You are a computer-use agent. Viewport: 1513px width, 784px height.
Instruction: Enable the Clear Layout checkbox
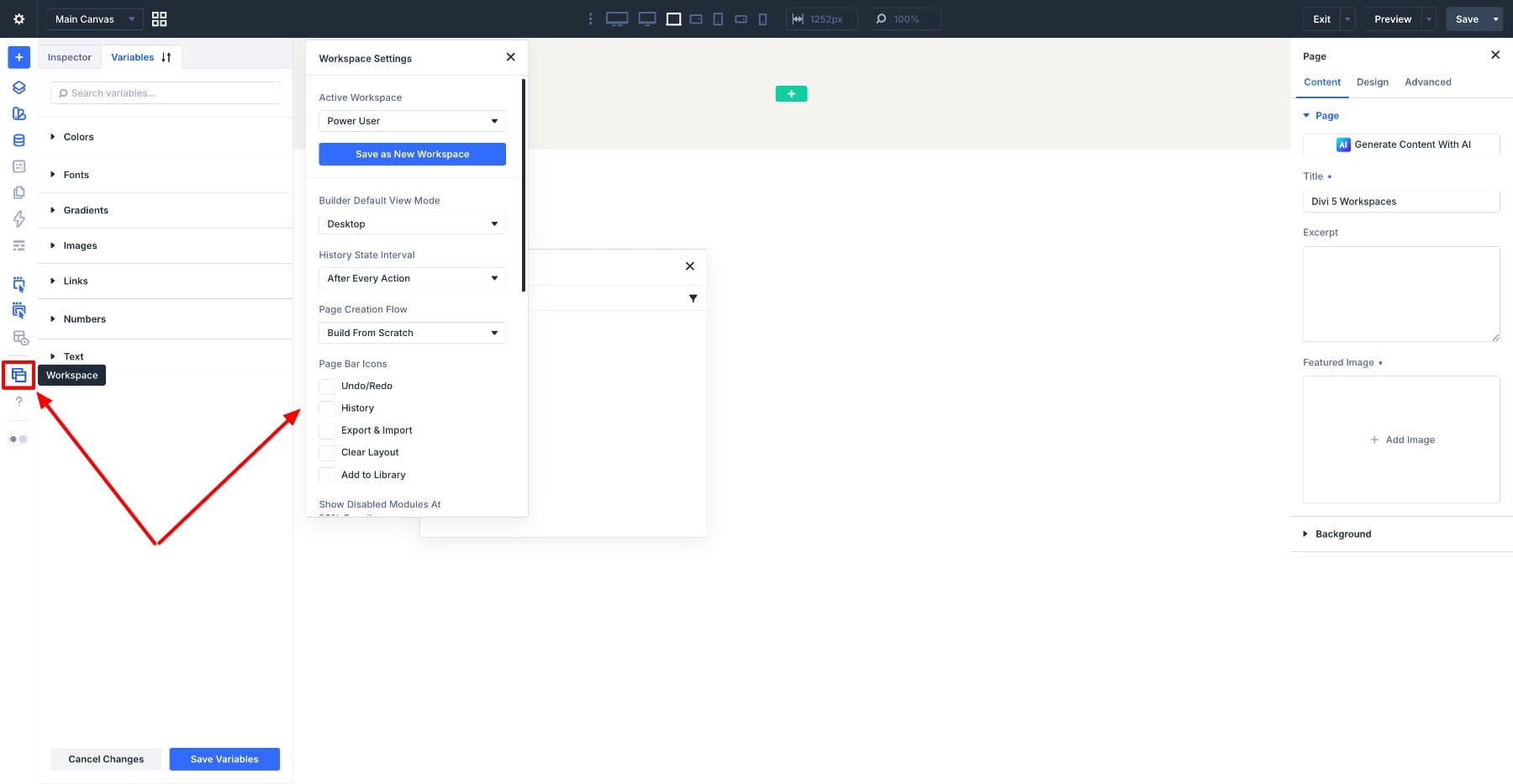pyautogui.click(x=327, y=453)
